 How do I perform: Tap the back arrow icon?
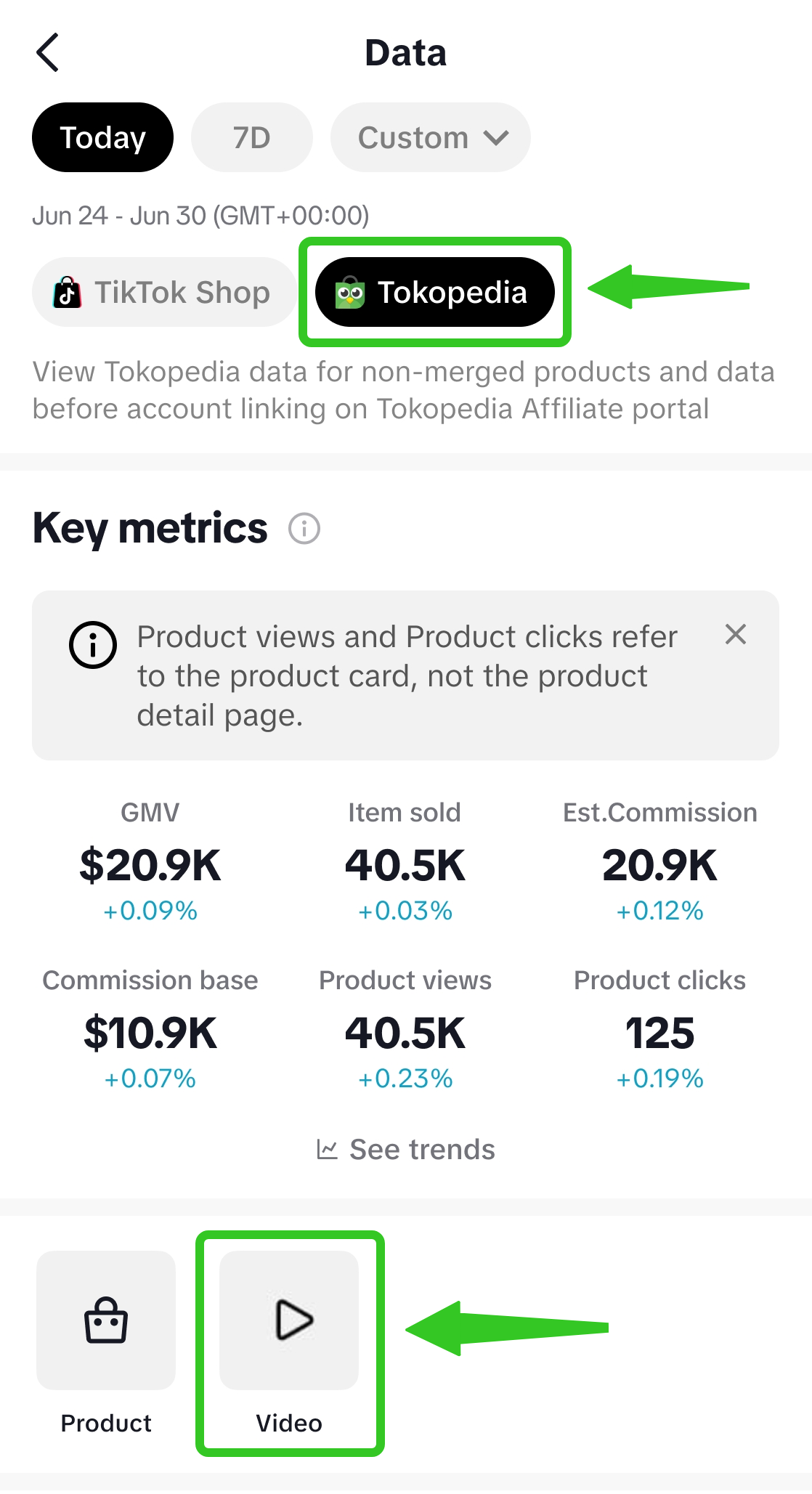(x=48, y=52)
